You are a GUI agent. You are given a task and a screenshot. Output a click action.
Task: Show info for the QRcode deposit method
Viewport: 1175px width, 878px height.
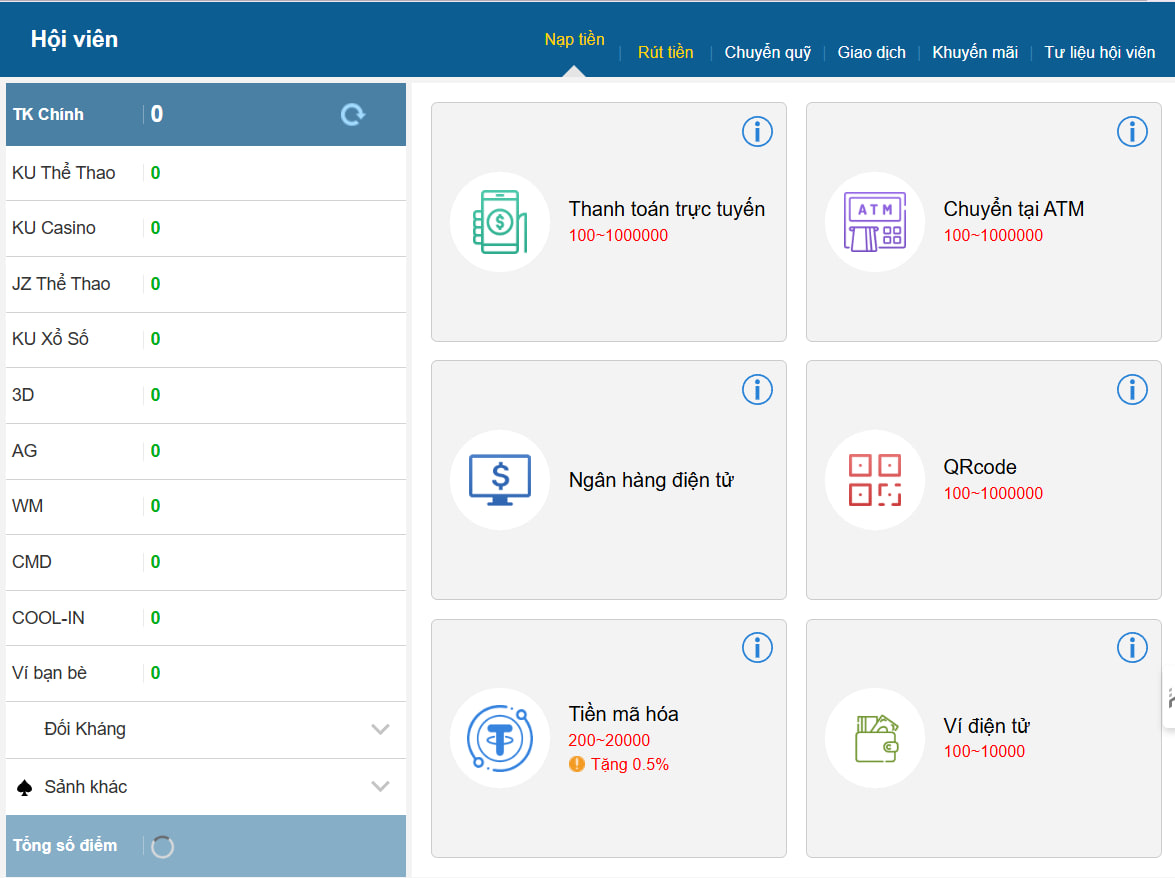coord(1131,389)
